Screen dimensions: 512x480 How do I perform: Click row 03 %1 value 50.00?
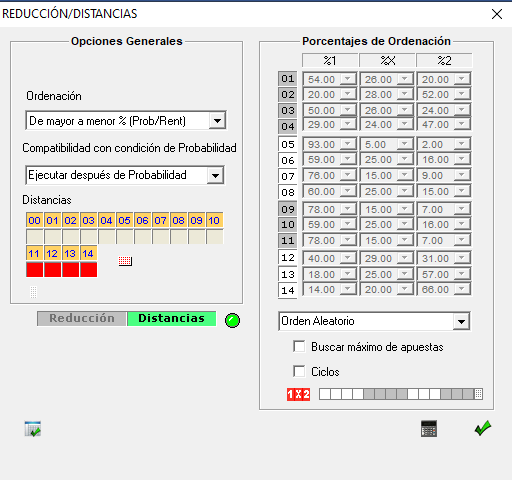tap(321, 110)
